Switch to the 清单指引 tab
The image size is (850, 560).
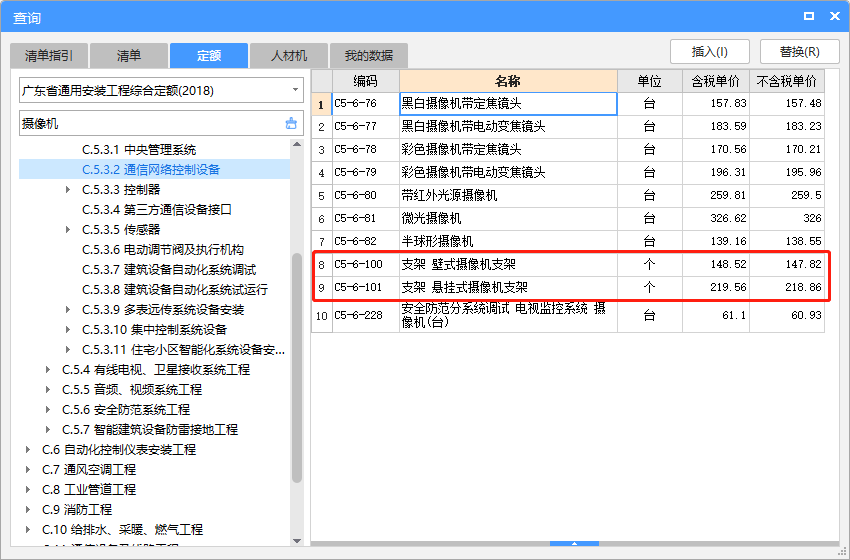[x=49, y=55]
